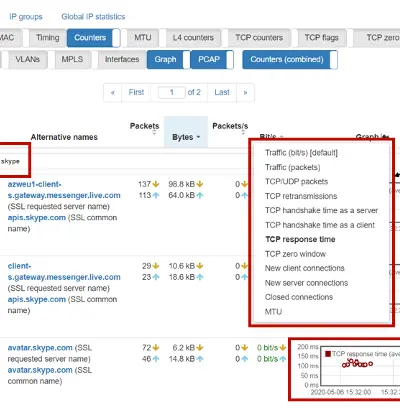This screenshot has width=400, height=412.
Task: Click upload arrow next to 113 packets
Action: coord(156,195)
